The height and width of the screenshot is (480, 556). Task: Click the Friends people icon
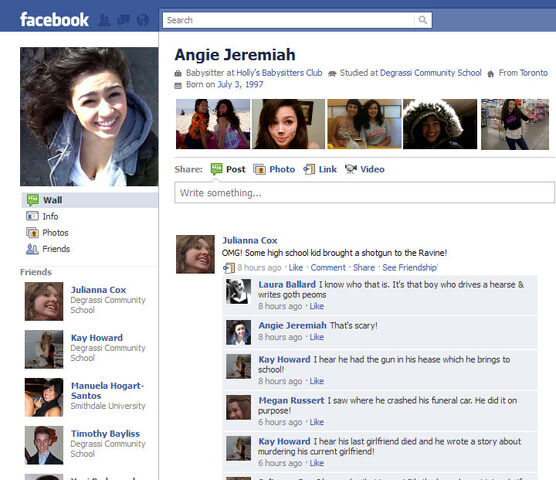click(32, 249)
